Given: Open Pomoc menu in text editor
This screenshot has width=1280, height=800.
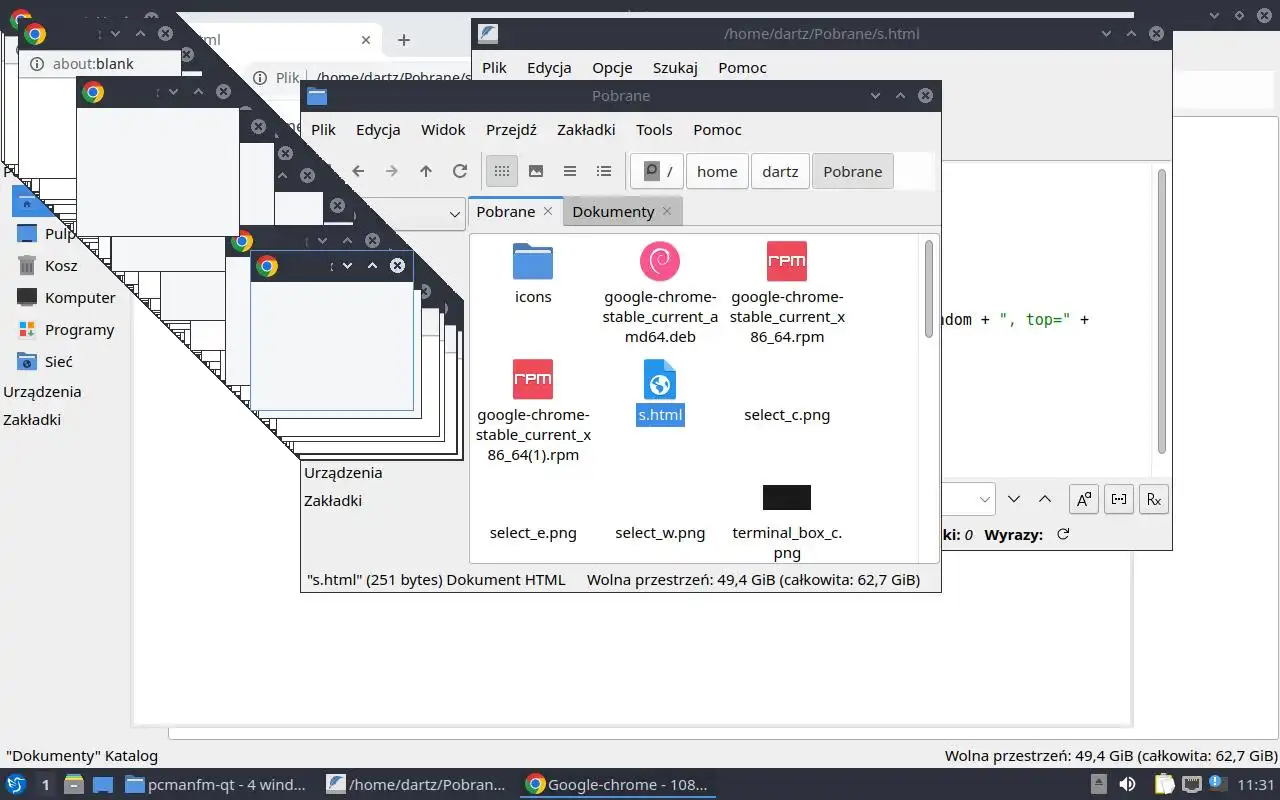Looking at the screenshot, I should 742,67.
